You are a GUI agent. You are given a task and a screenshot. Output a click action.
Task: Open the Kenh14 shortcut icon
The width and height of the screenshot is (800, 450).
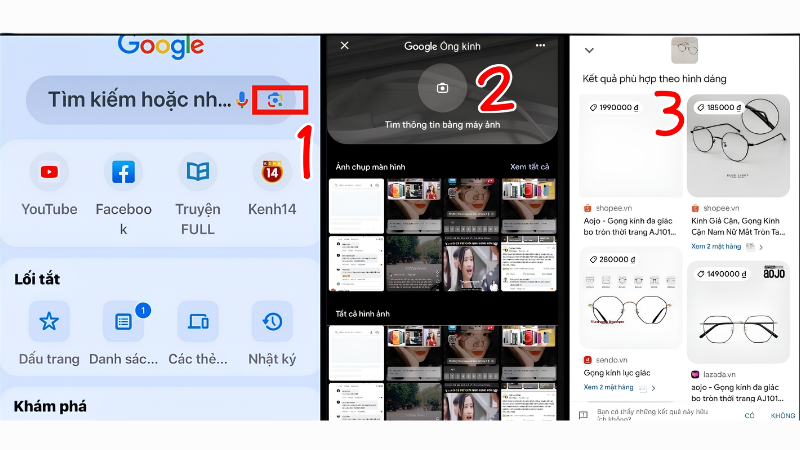point(272,172)
